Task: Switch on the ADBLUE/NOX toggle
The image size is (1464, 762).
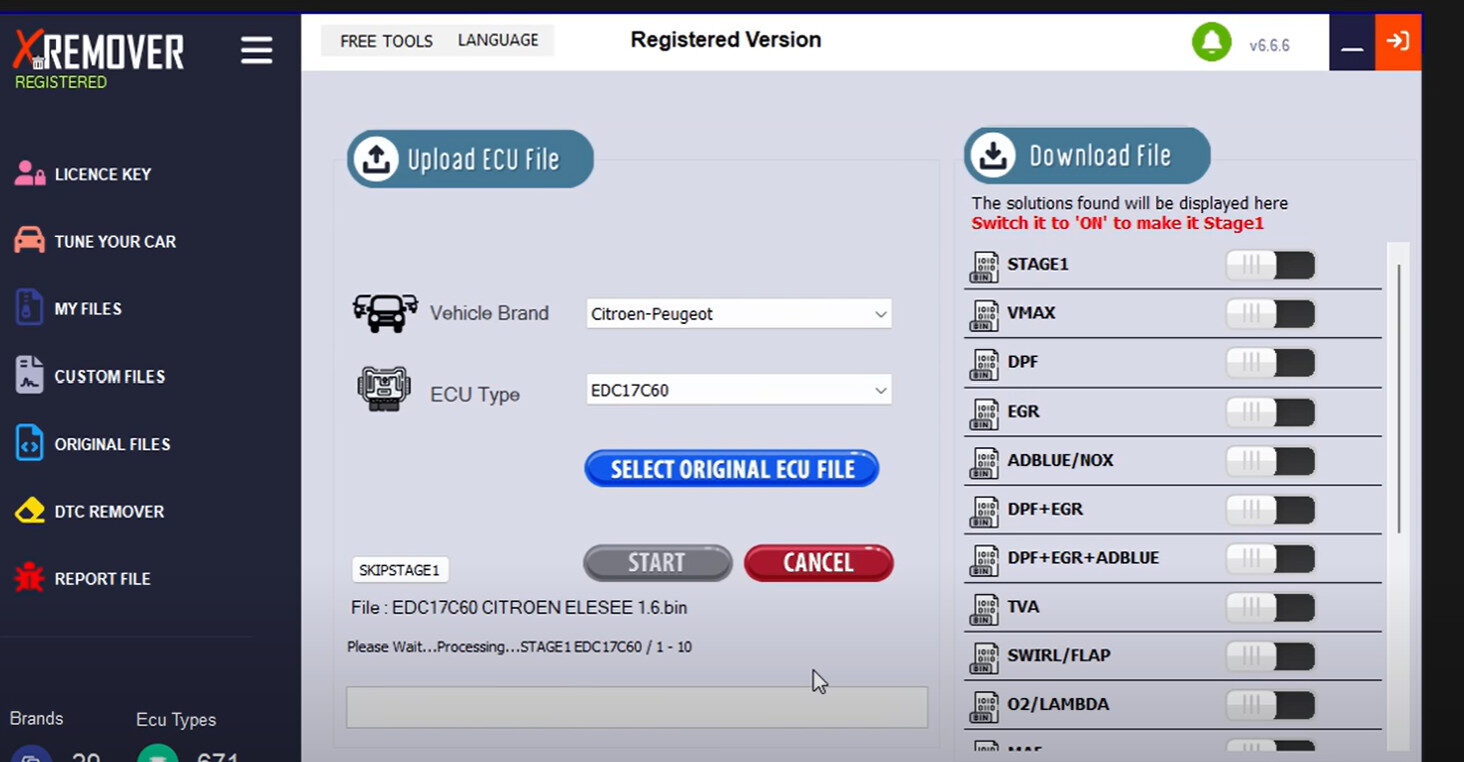Action: click(1270, 461)
